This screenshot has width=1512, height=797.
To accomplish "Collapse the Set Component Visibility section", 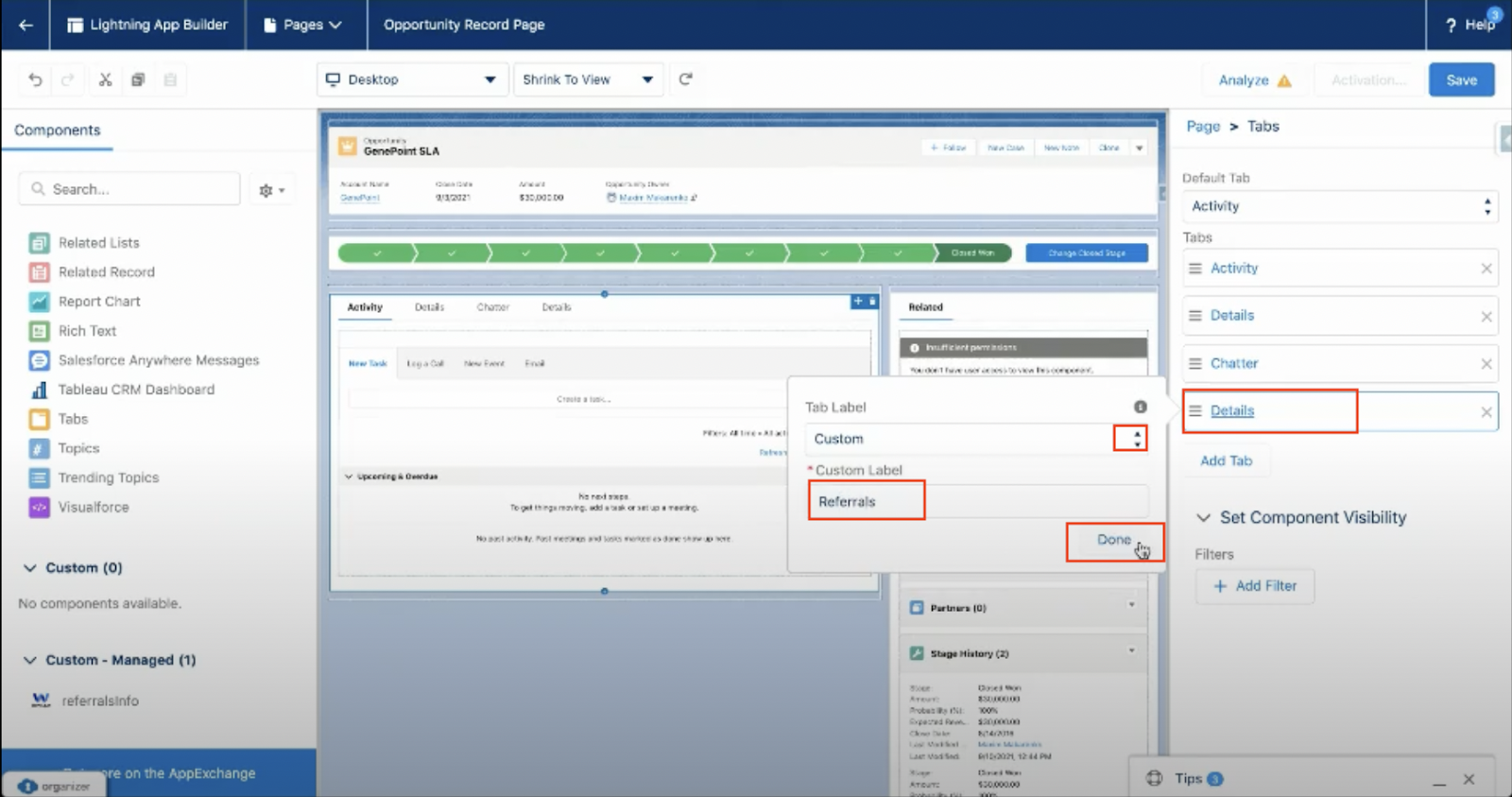I will tap(1204, 518).
